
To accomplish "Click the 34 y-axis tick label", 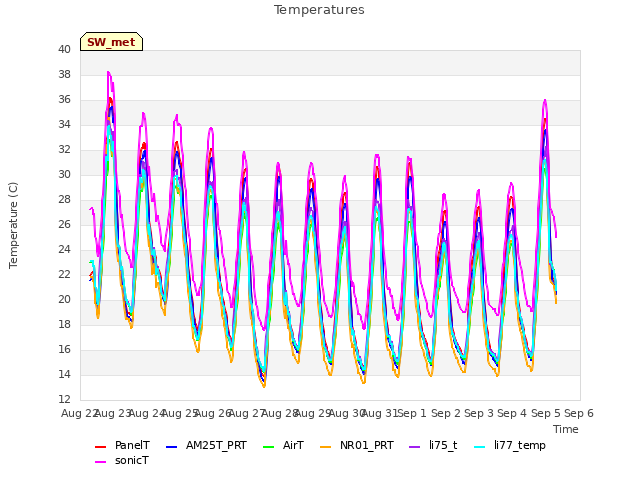I will coord(64,124).
